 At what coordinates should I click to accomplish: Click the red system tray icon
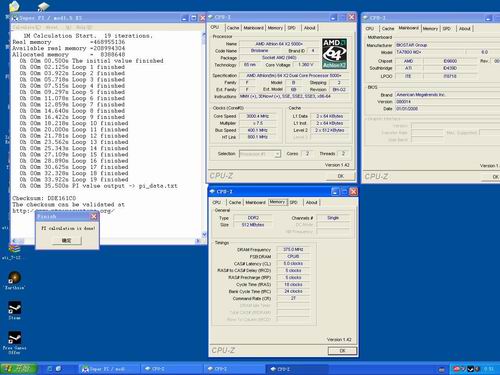tap(457, 369)
